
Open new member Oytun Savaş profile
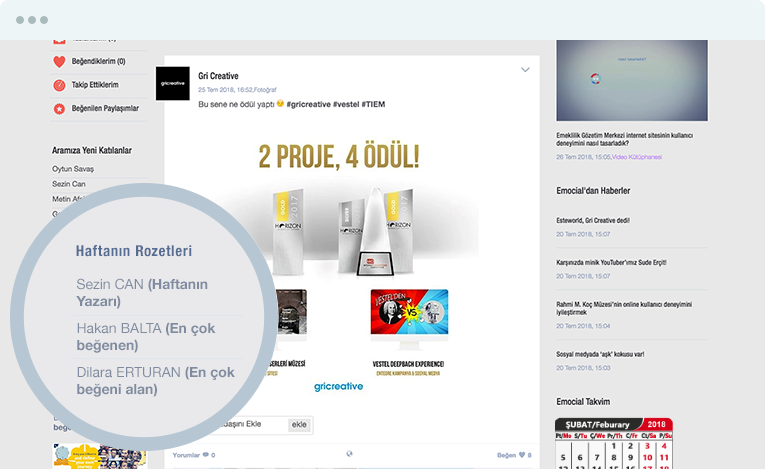[73, 169]
